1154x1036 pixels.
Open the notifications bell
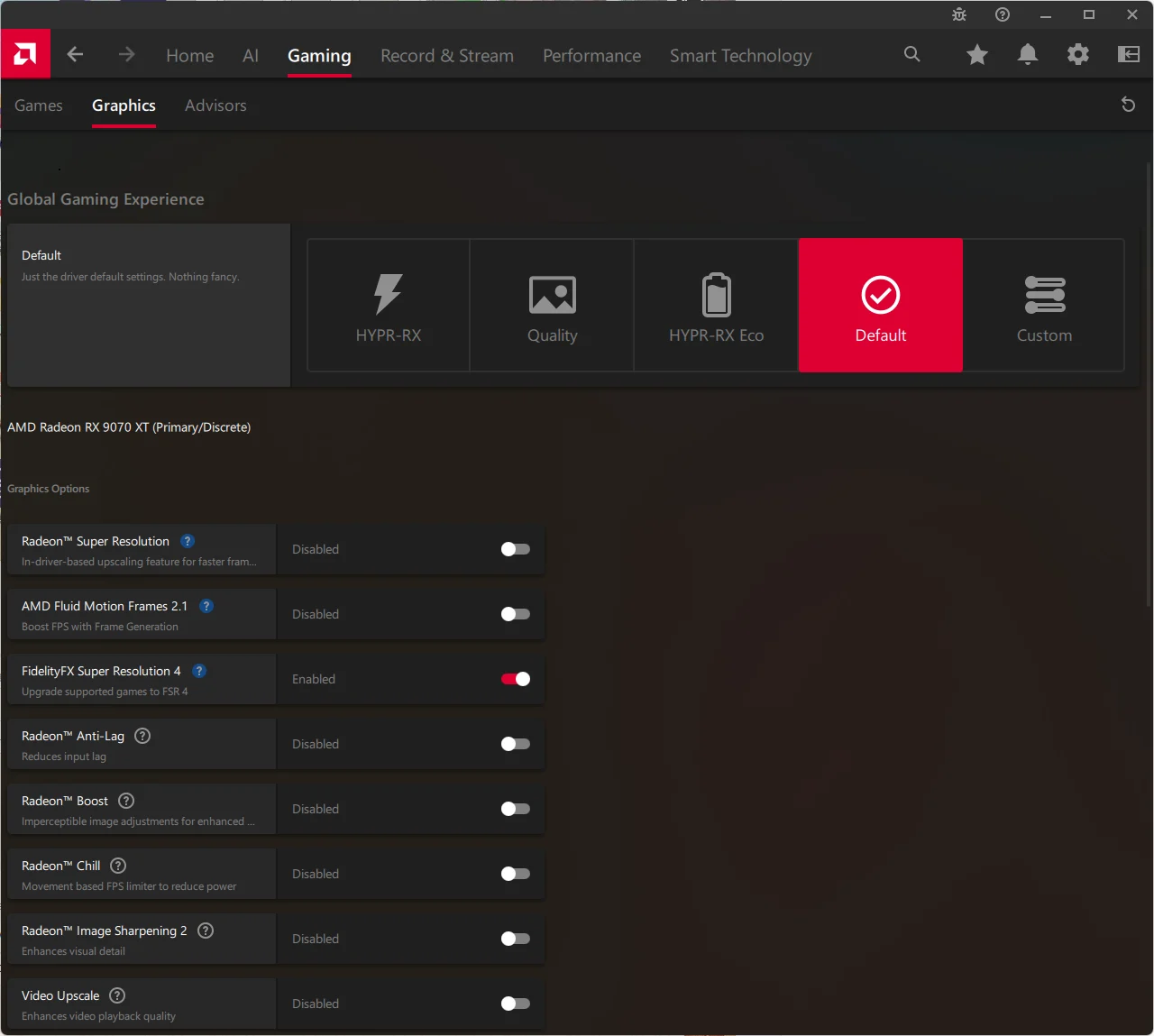pyautogui.click(x=1027, y=55)
